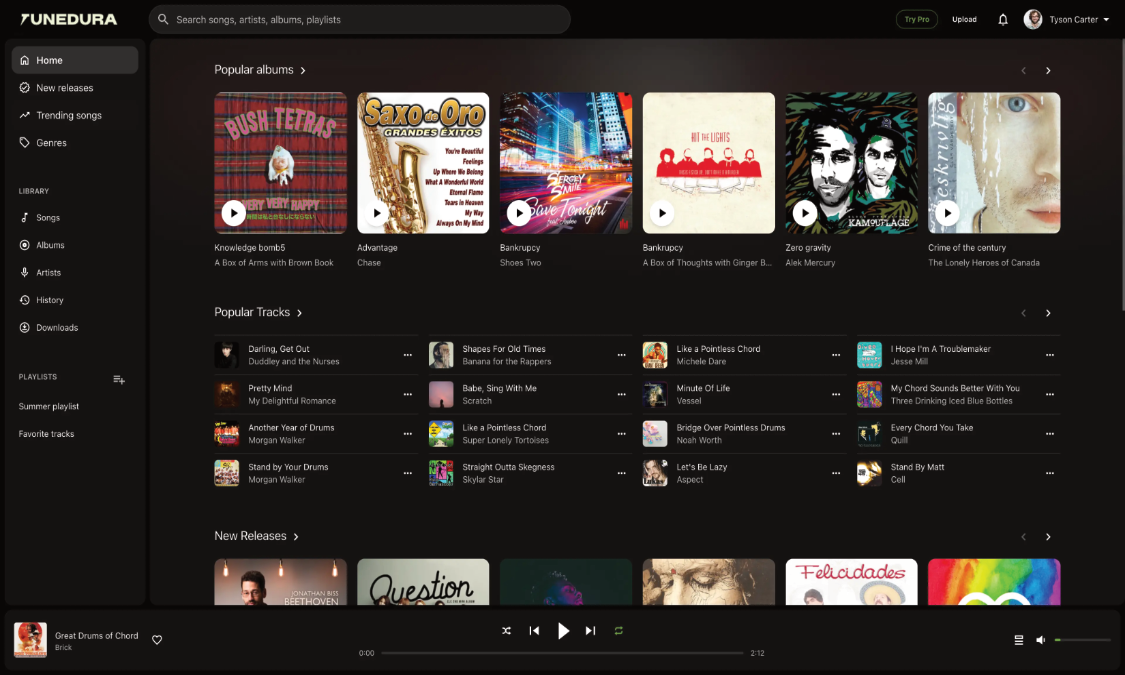The width and height of the screenshot is (1125, 675).
Task: Click the Upload button
Action: pyautogui.click(x=964, y=19)
